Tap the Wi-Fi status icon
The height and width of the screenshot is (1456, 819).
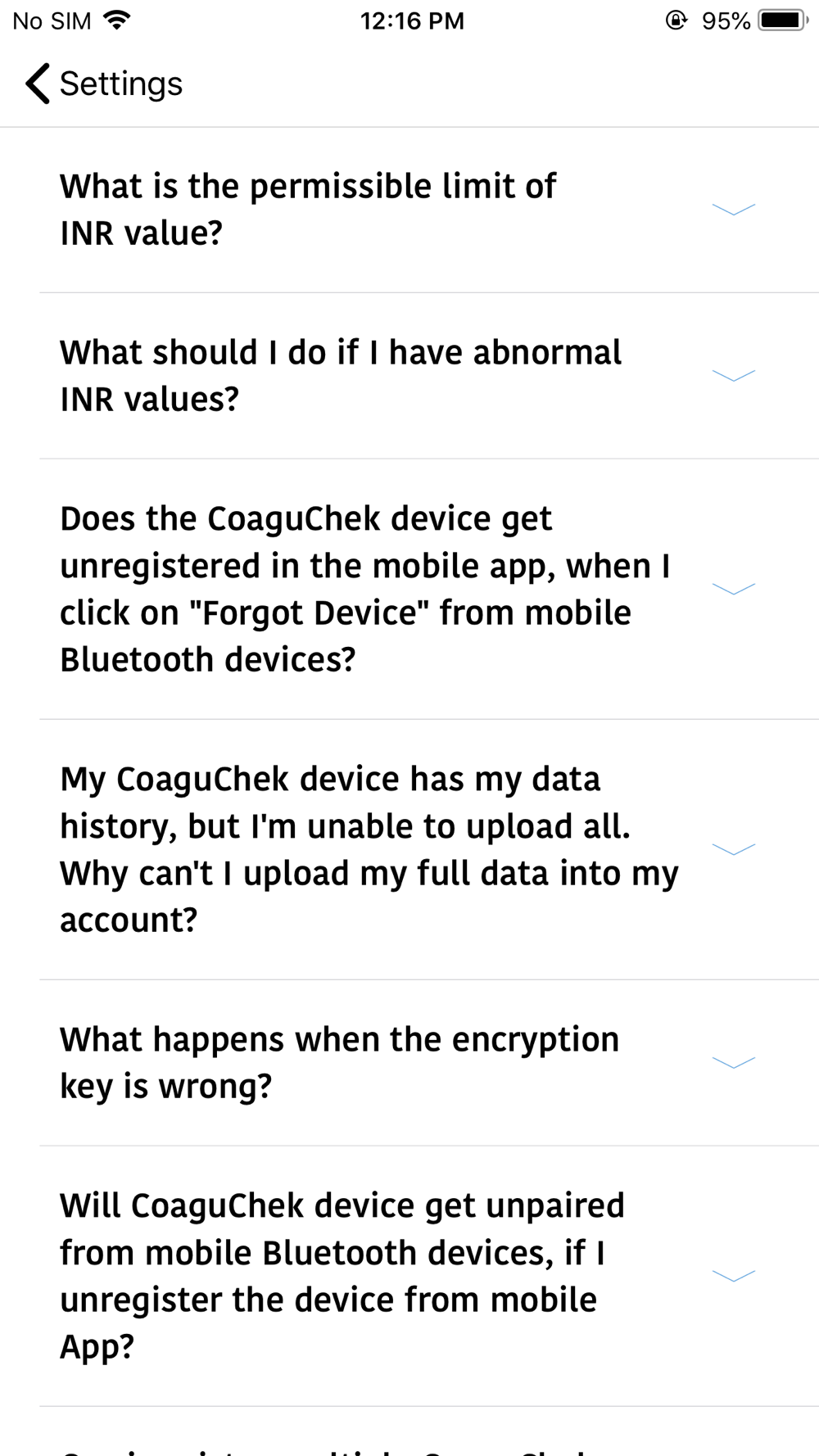point(118,20)
